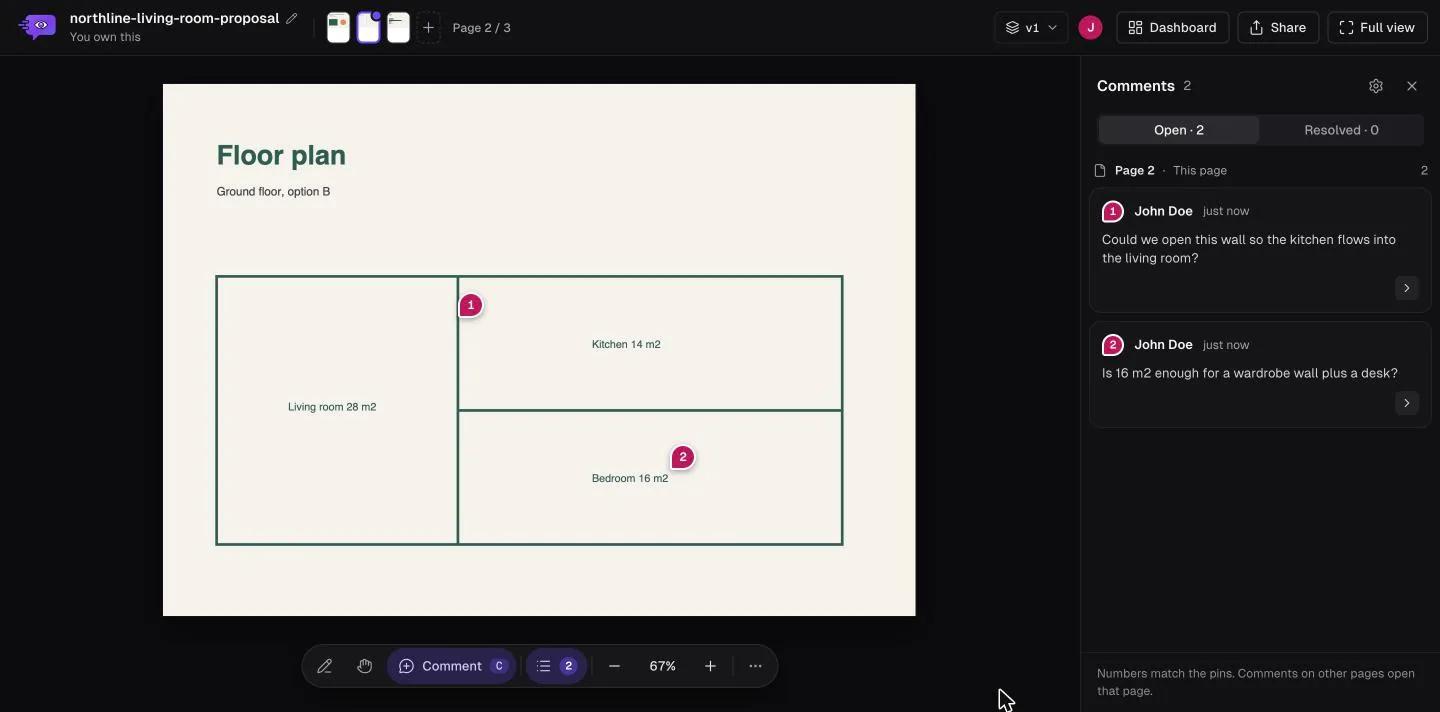Select the pencil draw tool
1440x712 pixels.
325,666
